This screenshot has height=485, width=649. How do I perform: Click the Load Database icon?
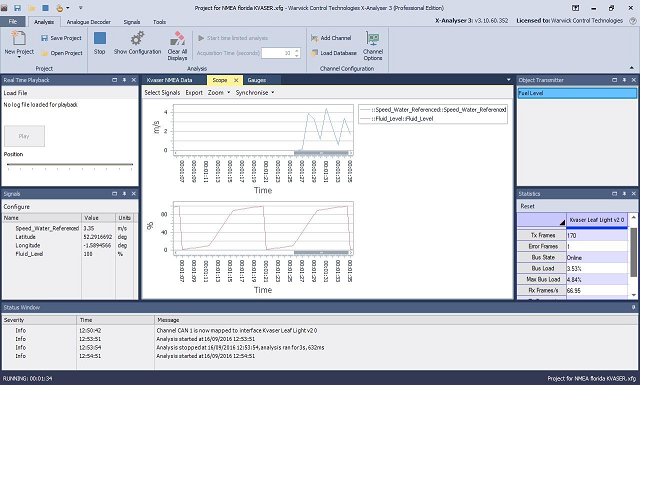pos(313,53)
